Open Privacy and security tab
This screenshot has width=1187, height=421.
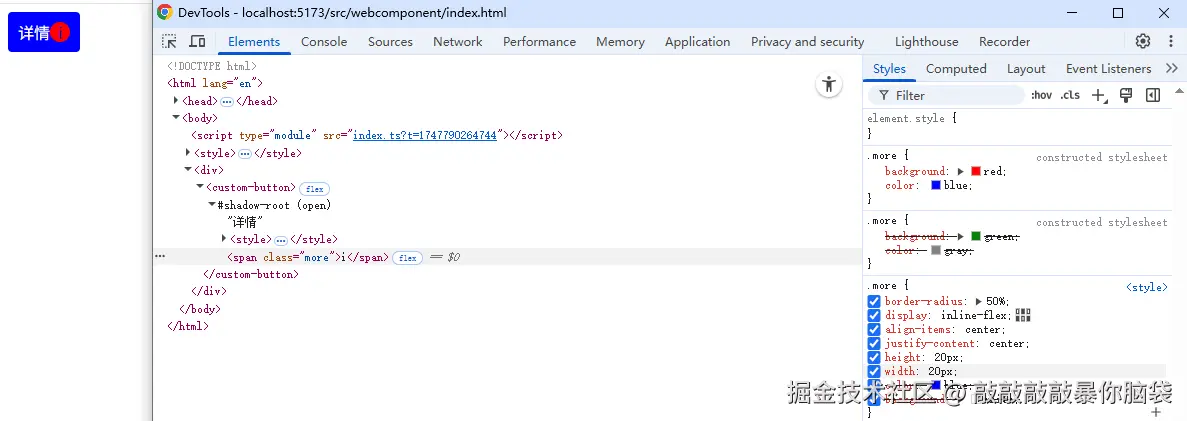(x=807, y=42)
